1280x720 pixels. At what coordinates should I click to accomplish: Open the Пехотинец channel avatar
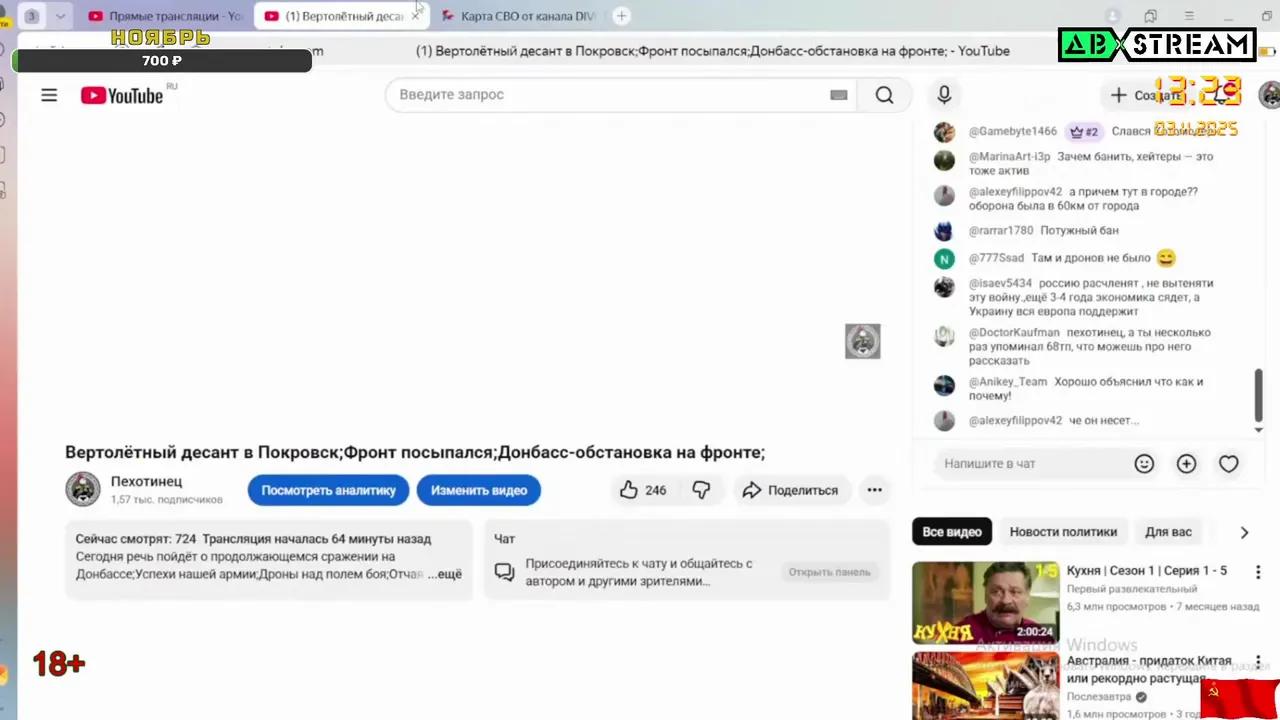tap(83, 489)
